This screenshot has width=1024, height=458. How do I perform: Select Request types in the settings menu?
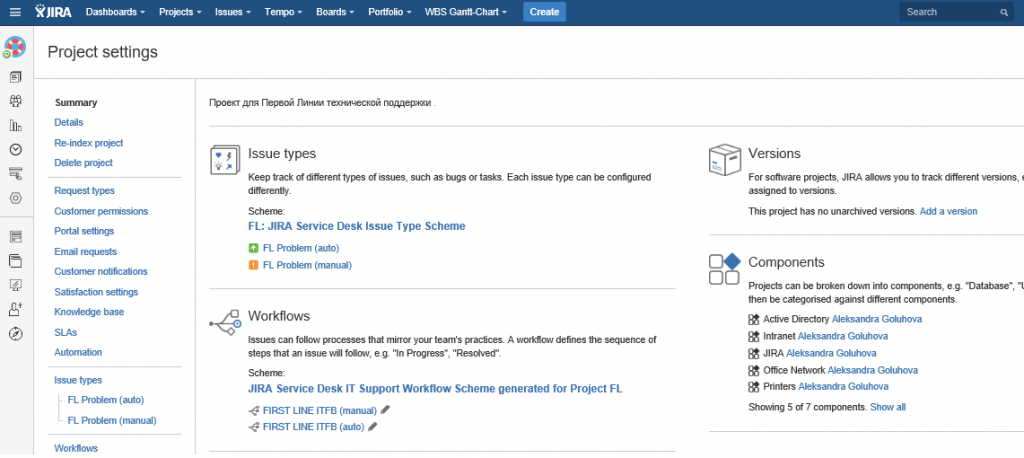[x=84, y=191]
